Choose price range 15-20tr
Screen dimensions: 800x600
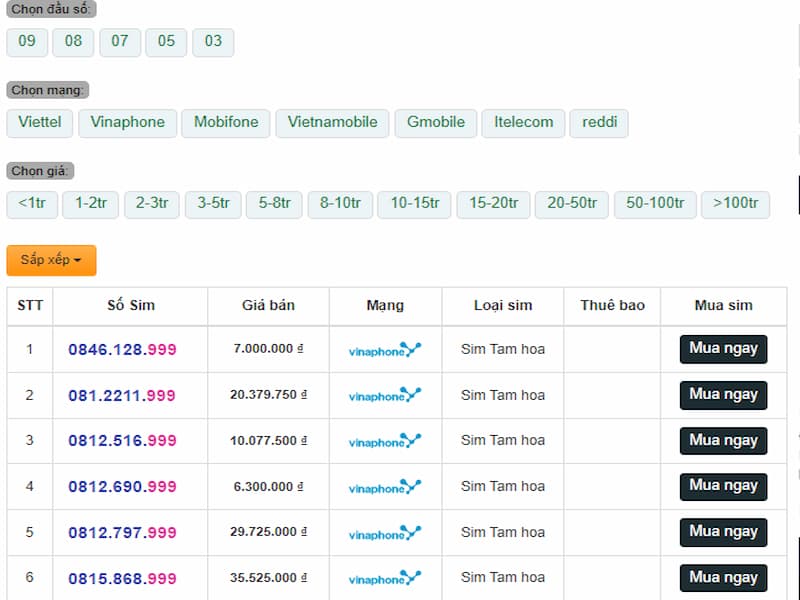pyautogui.click(x=493, y=204)
